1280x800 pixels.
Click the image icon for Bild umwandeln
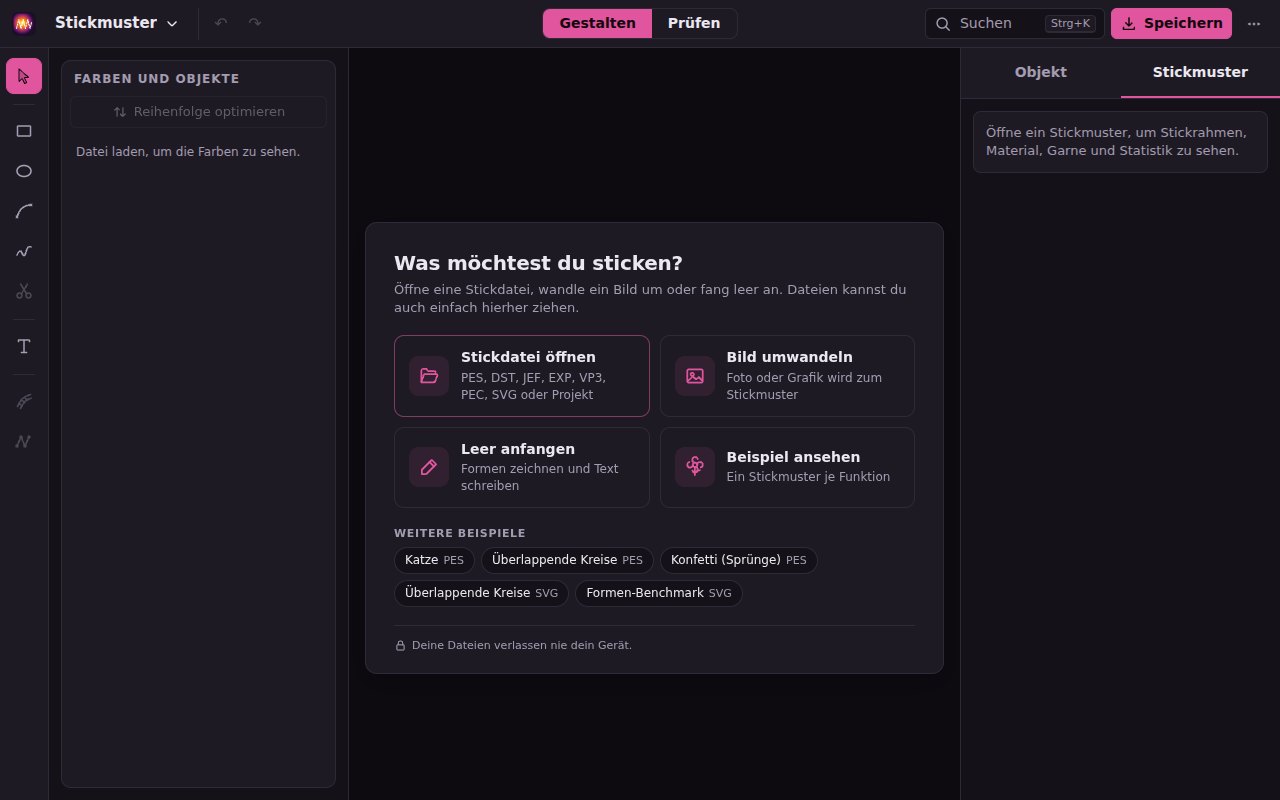(x=695, y=376)
